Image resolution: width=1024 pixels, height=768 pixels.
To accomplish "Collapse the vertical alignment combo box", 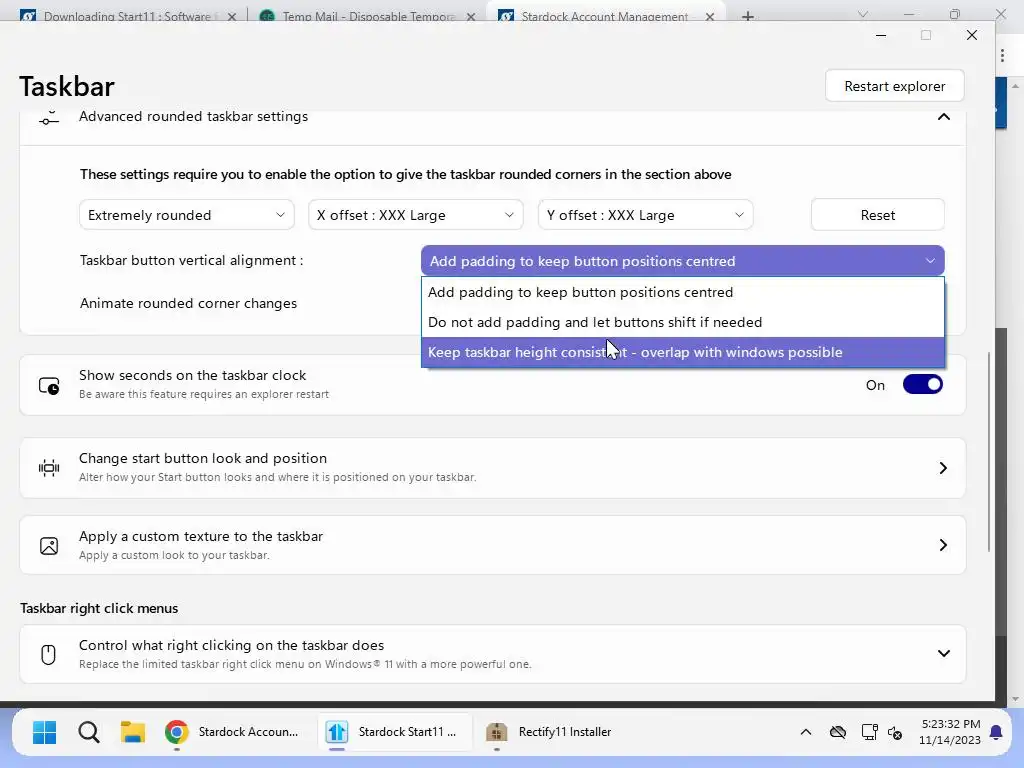I will pyautogui.click(x=682, y=261).
